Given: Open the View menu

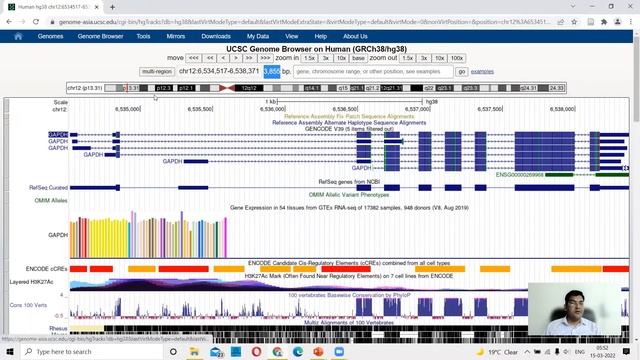Looking at the screenshot, I should point(291,36).
